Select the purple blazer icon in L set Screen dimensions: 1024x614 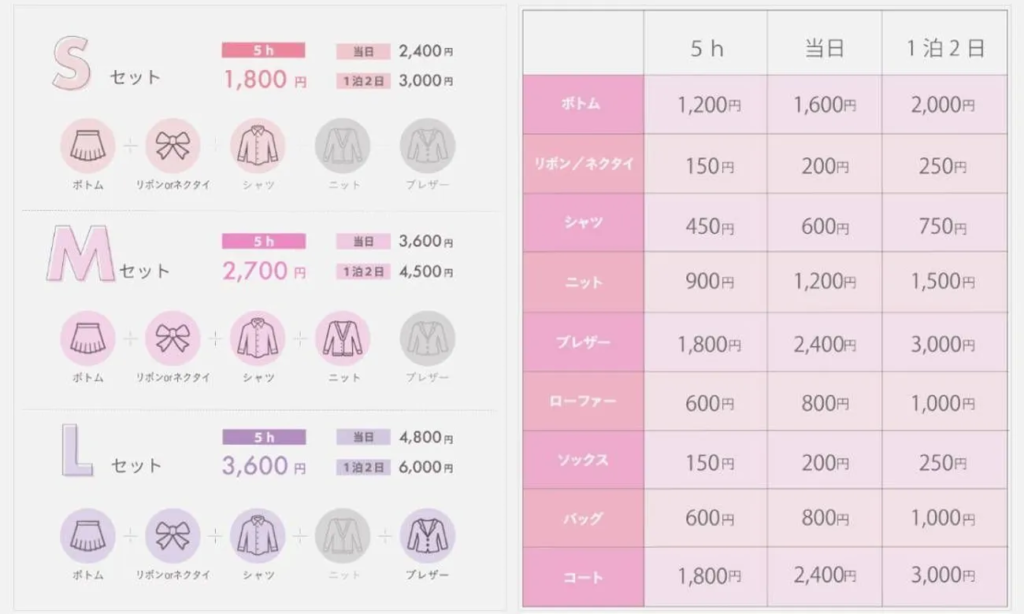click(427, 536)
